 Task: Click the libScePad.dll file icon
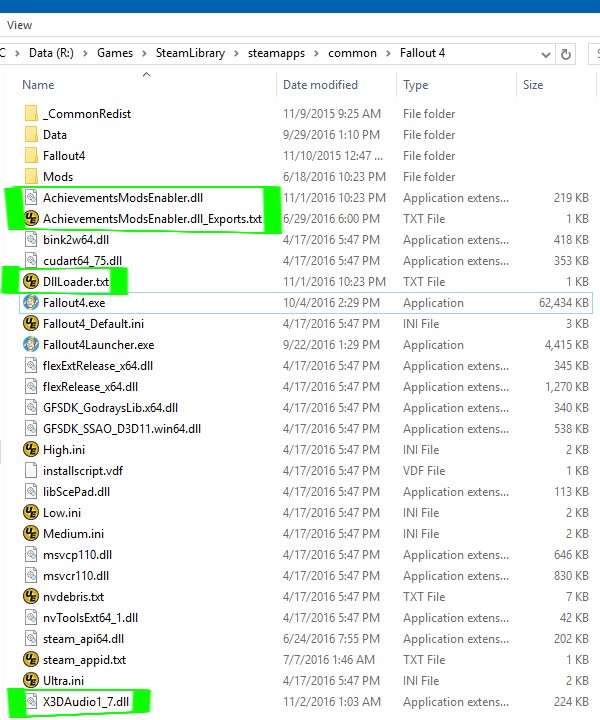[31, 491]
